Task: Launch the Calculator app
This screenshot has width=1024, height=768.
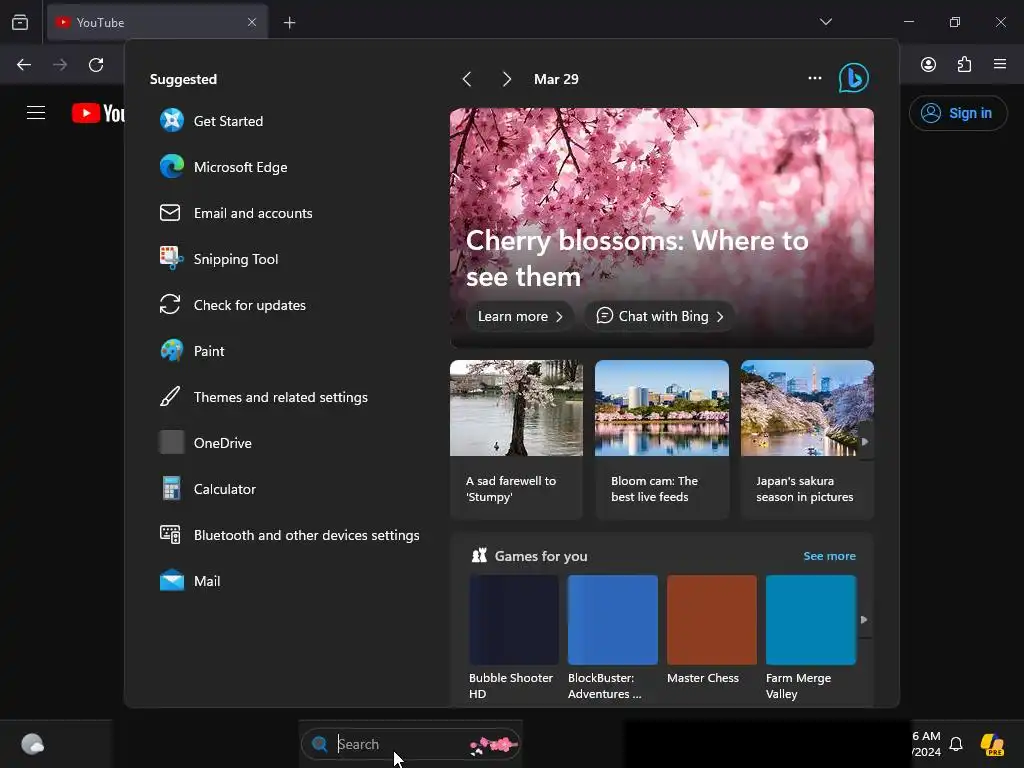Action: click(x=208, y=488)
